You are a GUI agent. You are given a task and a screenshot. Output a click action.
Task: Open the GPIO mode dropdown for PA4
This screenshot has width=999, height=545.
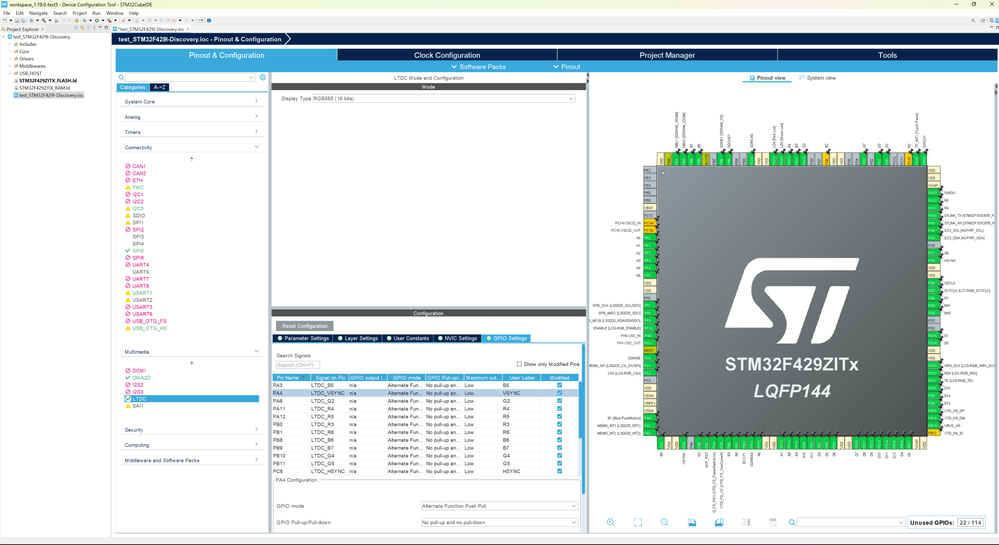498,506
